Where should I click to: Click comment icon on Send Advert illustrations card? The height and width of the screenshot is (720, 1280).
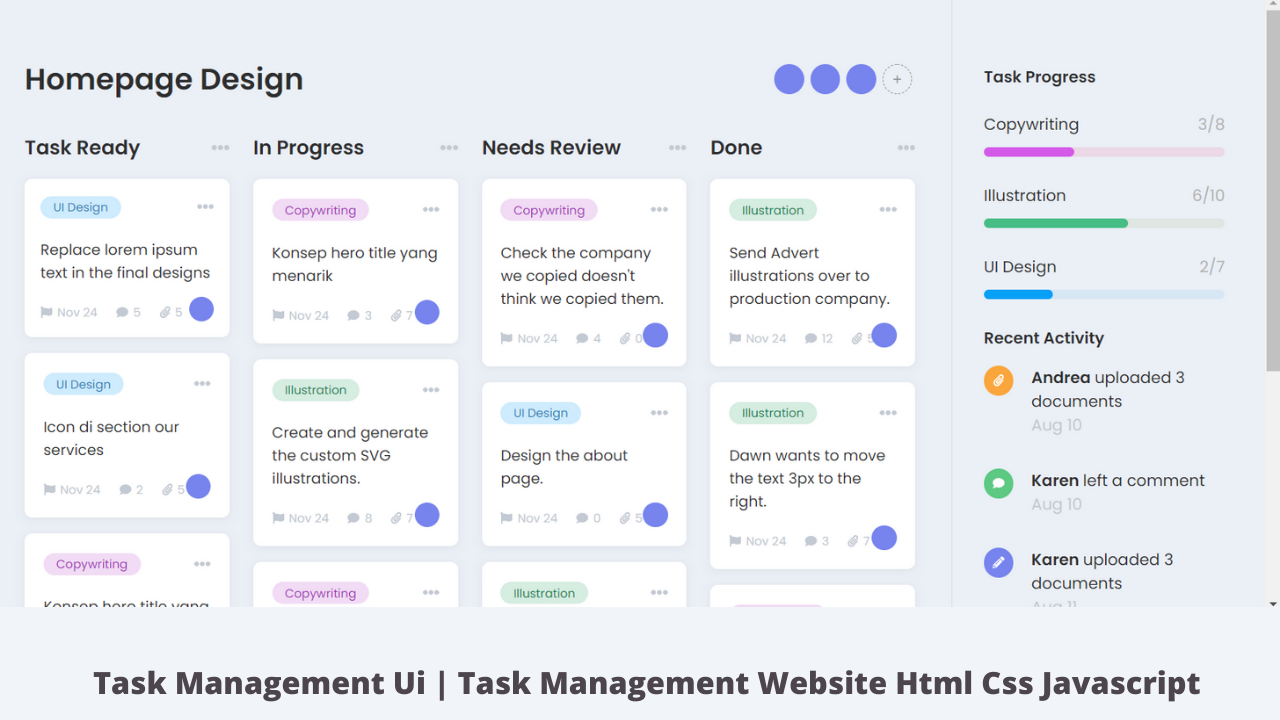811,338
